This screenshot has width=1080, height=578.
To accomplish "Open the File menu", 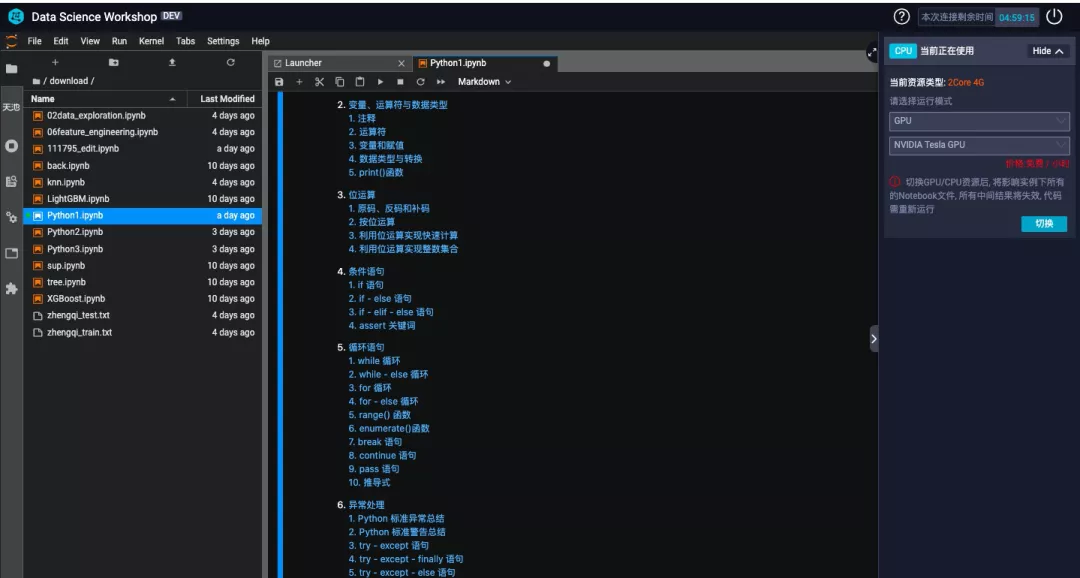I will click(x=34, y=41).
